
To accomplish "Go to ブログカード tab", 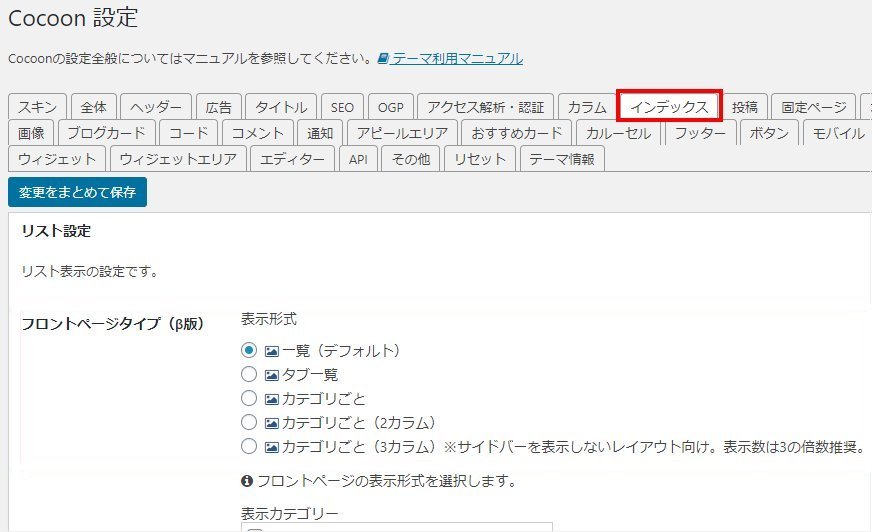I will click(x=106, y=133).
